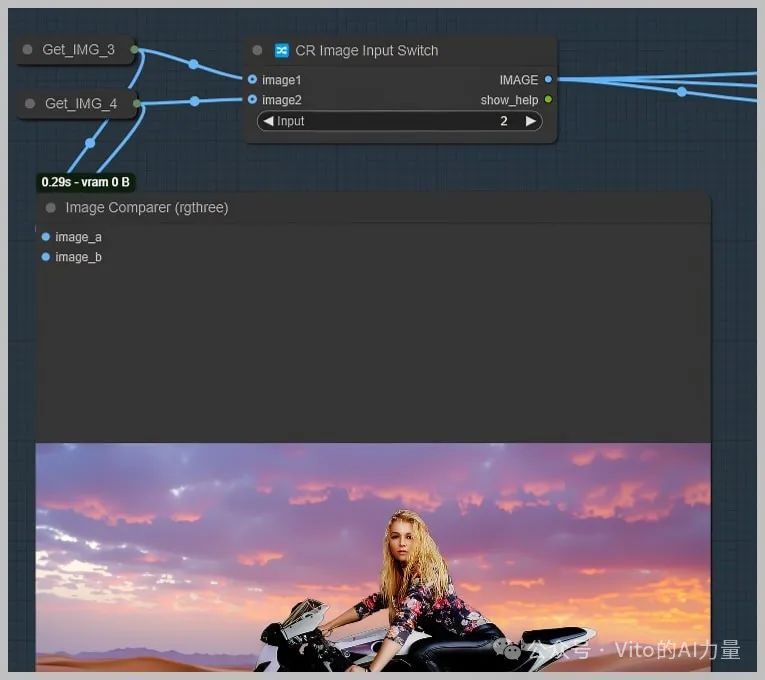Viewport: 765px width, 680px height.
Task: Click the image1 label
Action: point(282,80)
